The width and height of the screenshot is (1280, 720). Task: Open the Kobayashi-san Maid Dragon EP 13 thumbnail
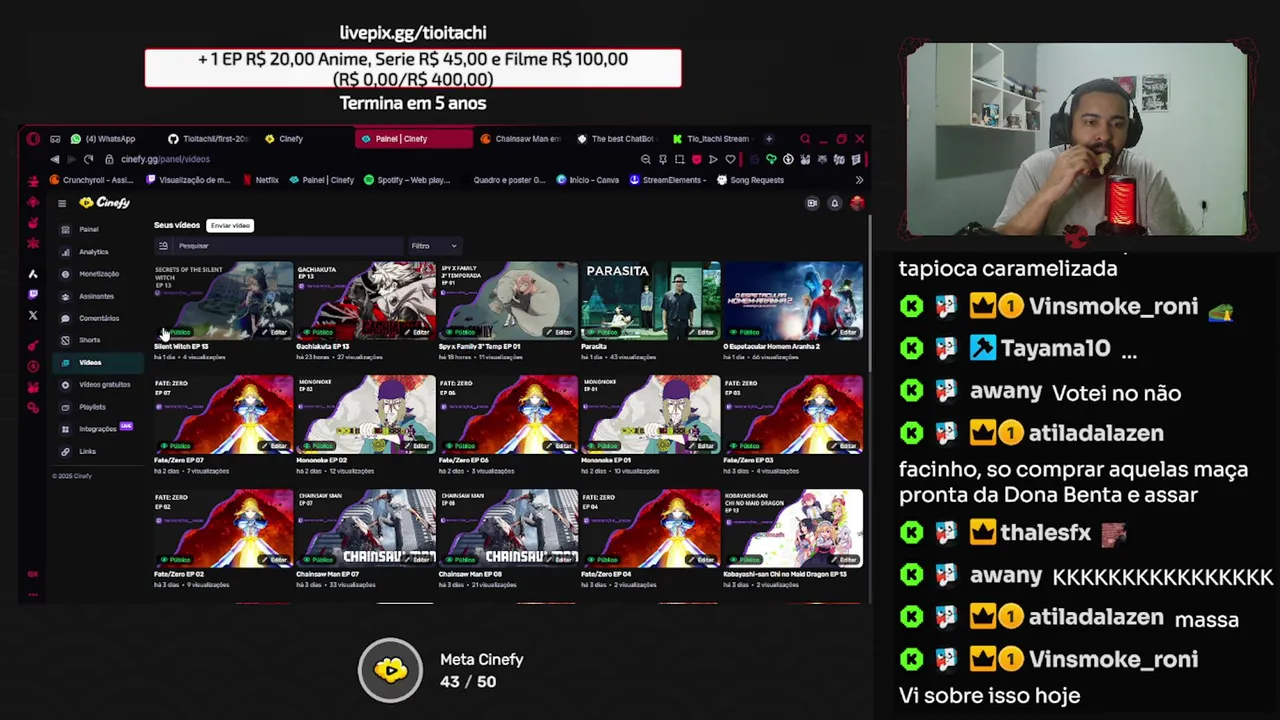[793, 528]
